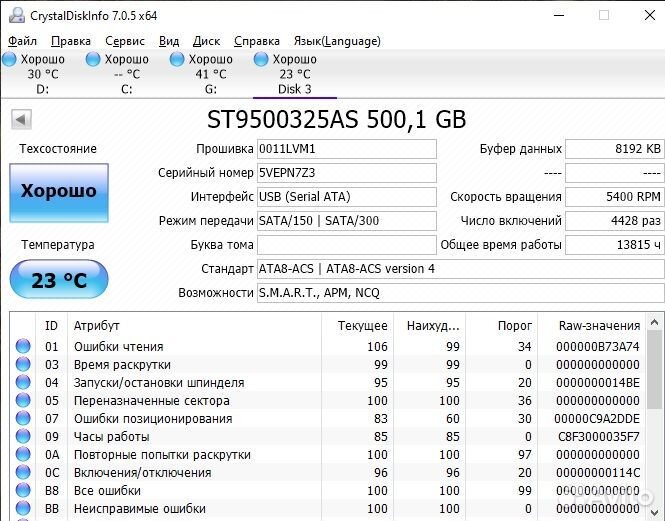Click the Число включений value 4428 раз
The image size is (665, 521).
click(x=615, y=221)
